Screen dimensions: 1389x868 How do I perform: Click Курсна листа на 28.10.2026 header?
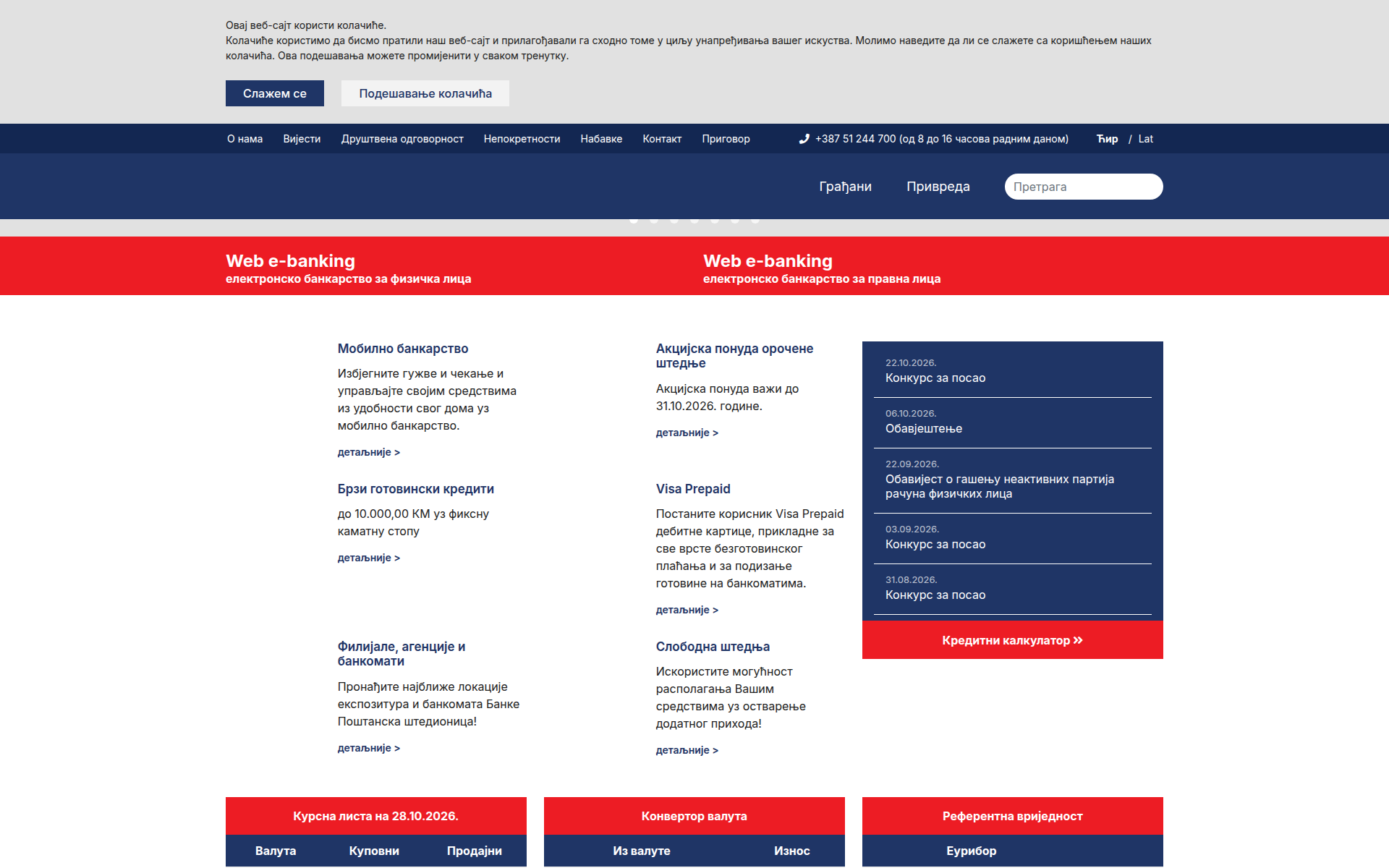click(376, 816)
